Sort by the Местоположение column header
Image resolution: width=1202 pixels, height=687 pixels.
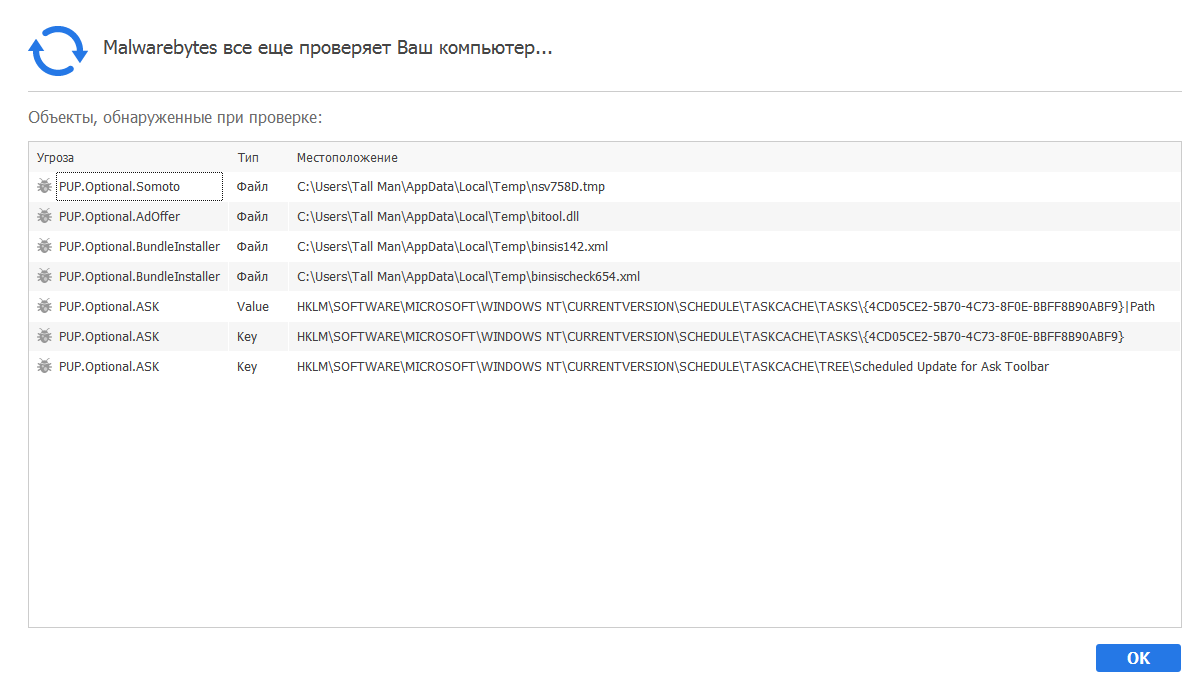tap(347, 158)
